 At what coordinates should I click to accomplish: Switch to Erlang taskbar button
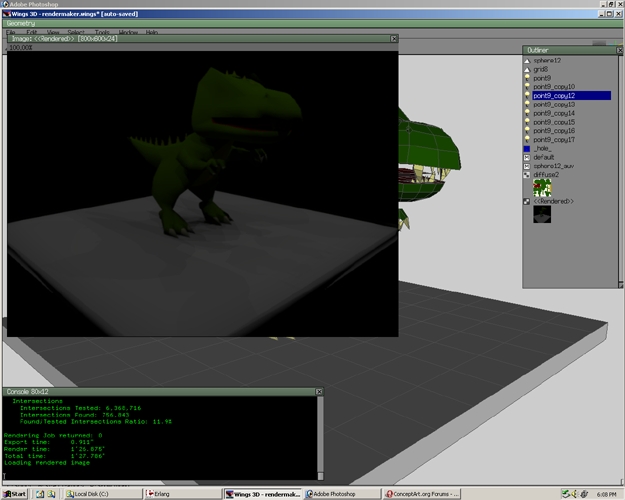click(183, 494)
